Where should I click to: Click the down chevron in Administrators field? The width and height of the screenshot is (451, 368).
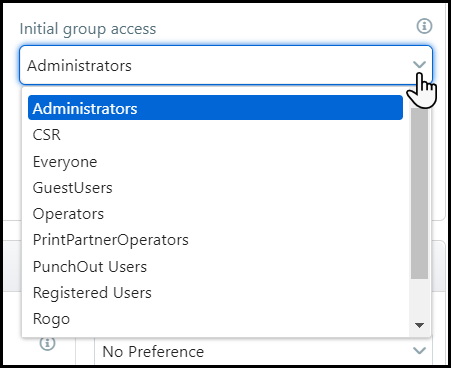click(419, 64)
